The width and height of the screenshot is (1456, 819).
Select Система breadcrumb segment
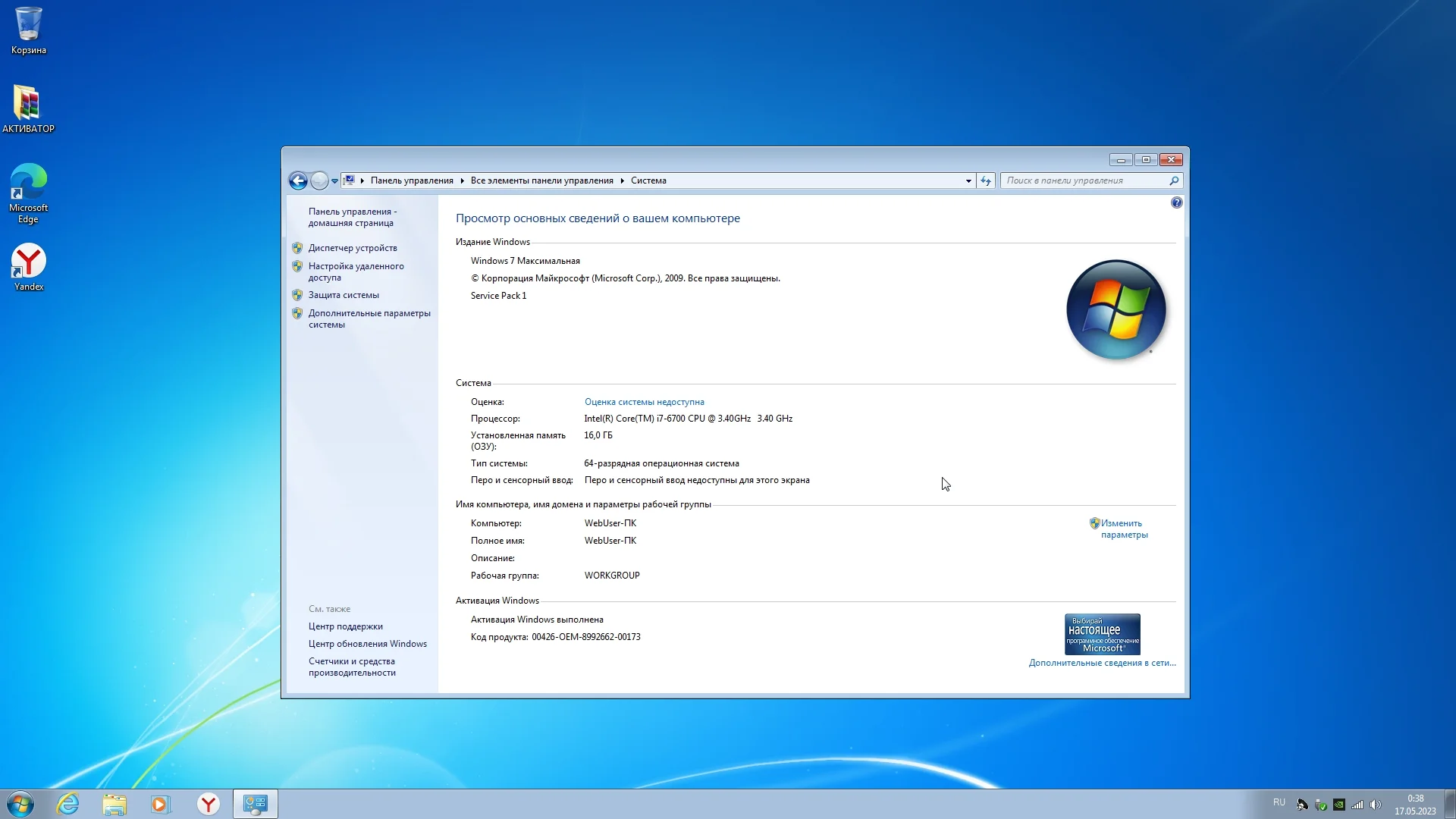point(648,180)
